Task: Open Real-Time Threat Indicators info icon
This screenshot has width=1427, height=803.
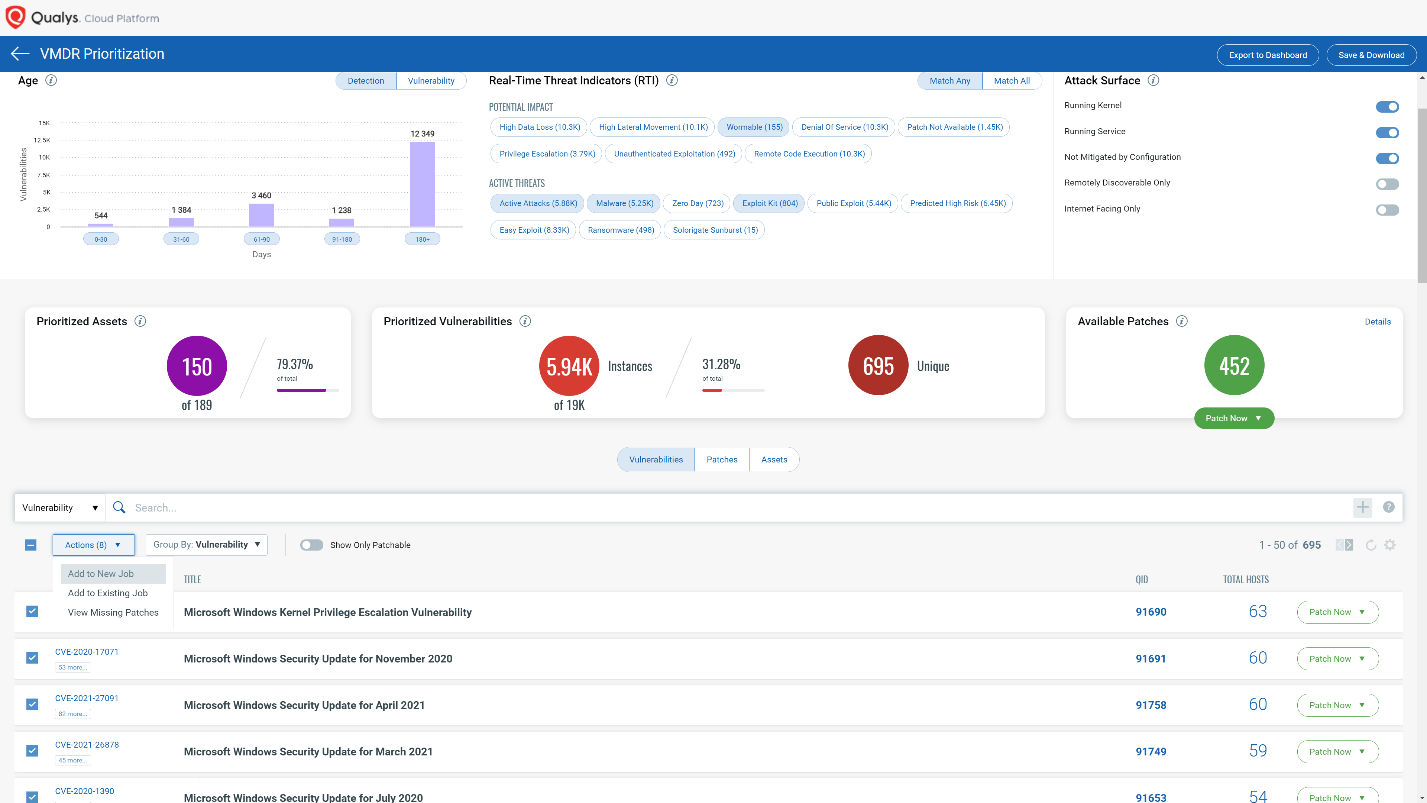Action: click(x=672, y=80)
